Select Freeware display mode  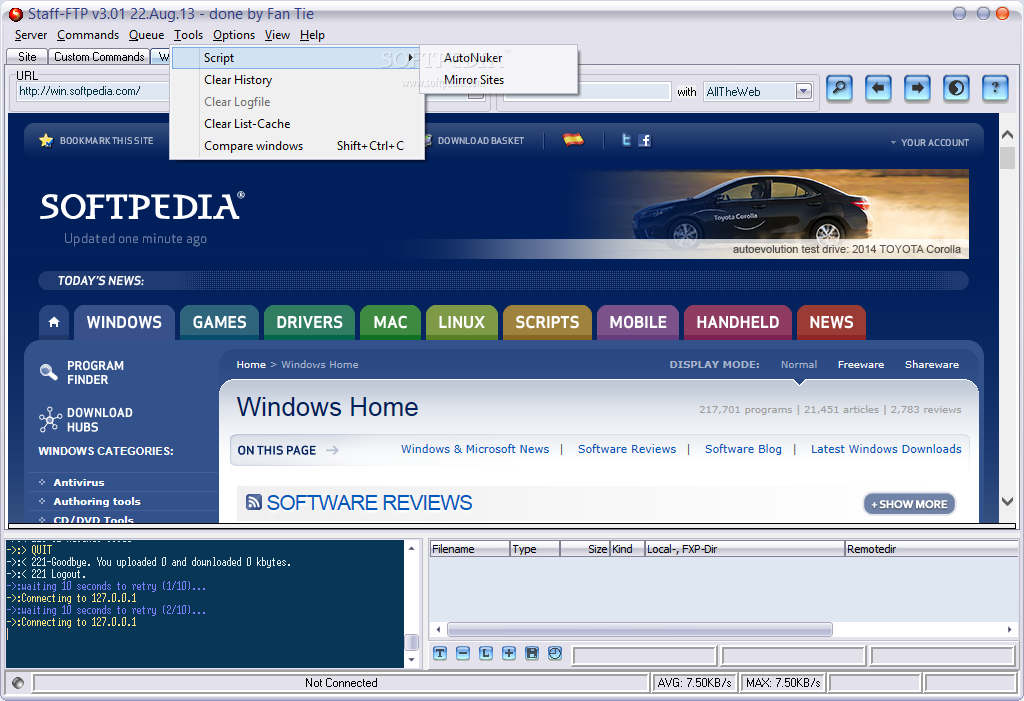coord(861,365)
